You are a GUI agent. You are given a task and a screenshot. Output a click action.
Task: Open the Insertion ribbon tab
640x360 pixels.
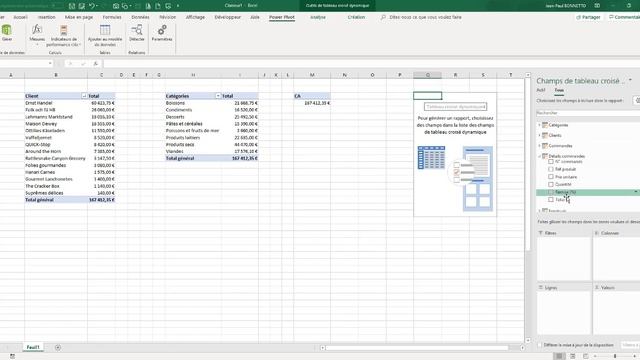point(47,17)
